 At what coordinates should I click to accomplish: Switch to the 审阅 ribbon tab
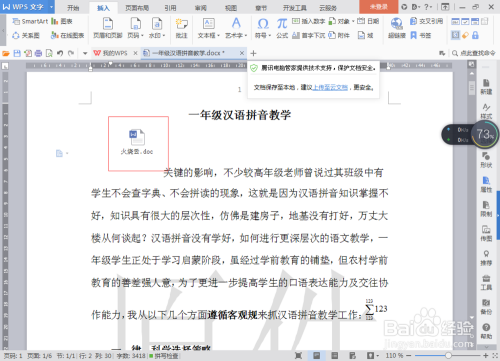(x=201, y=8)
